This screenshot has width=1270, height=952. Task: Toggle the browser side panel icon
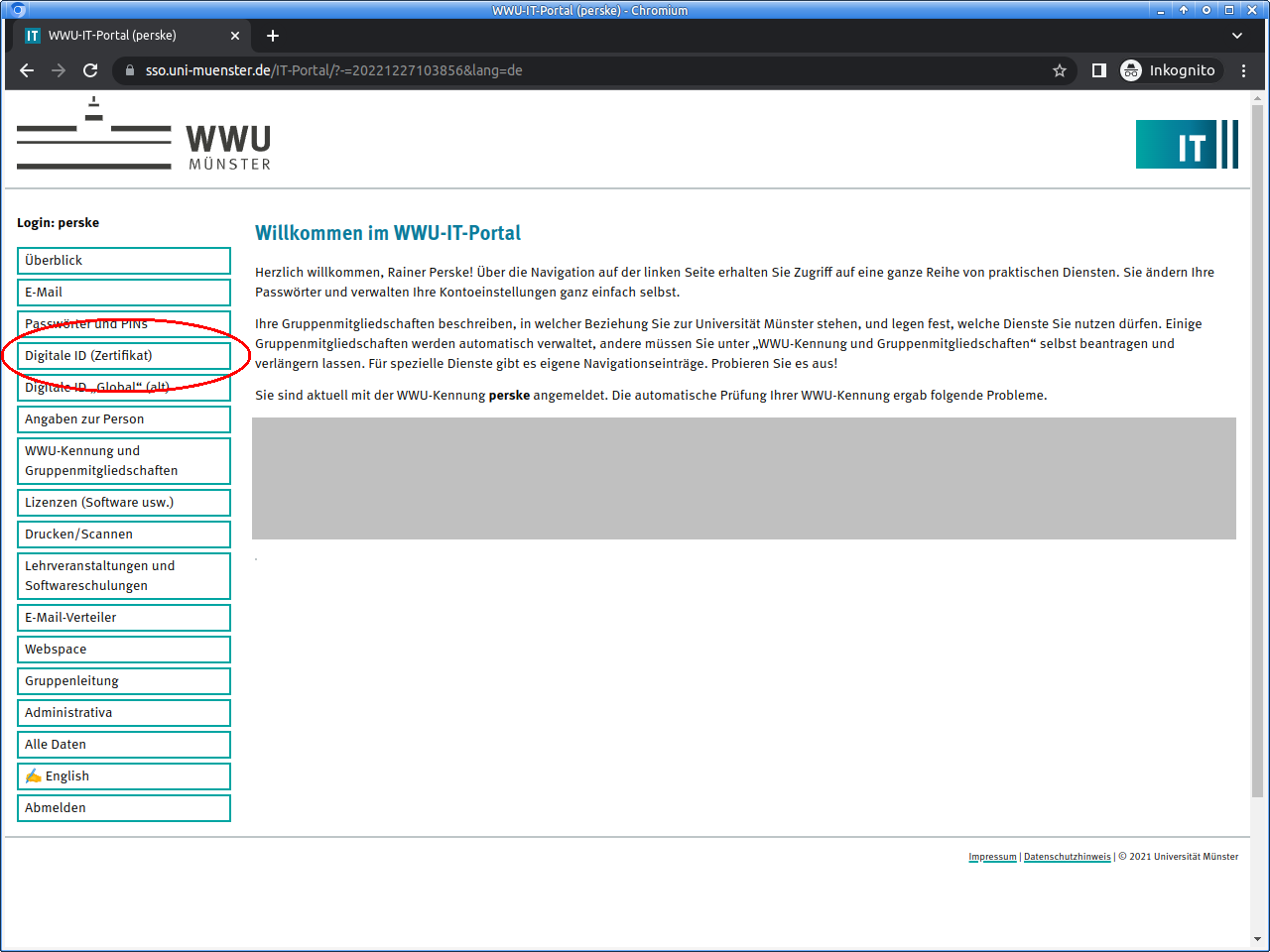[x=1099, y=70]
